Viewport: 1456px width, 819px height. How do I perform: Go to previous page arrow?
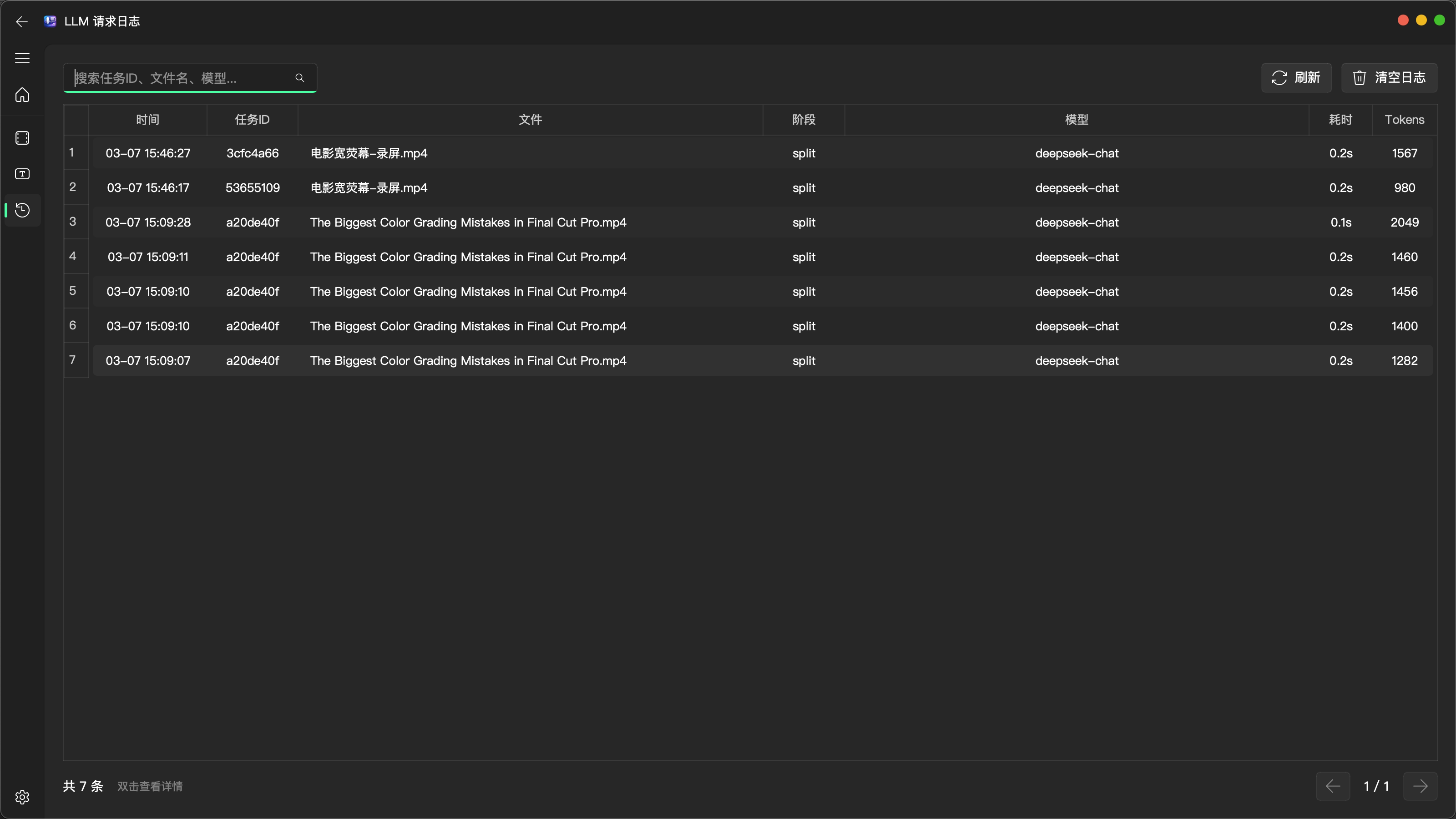pyautogui.click(x=1333, y=786)
